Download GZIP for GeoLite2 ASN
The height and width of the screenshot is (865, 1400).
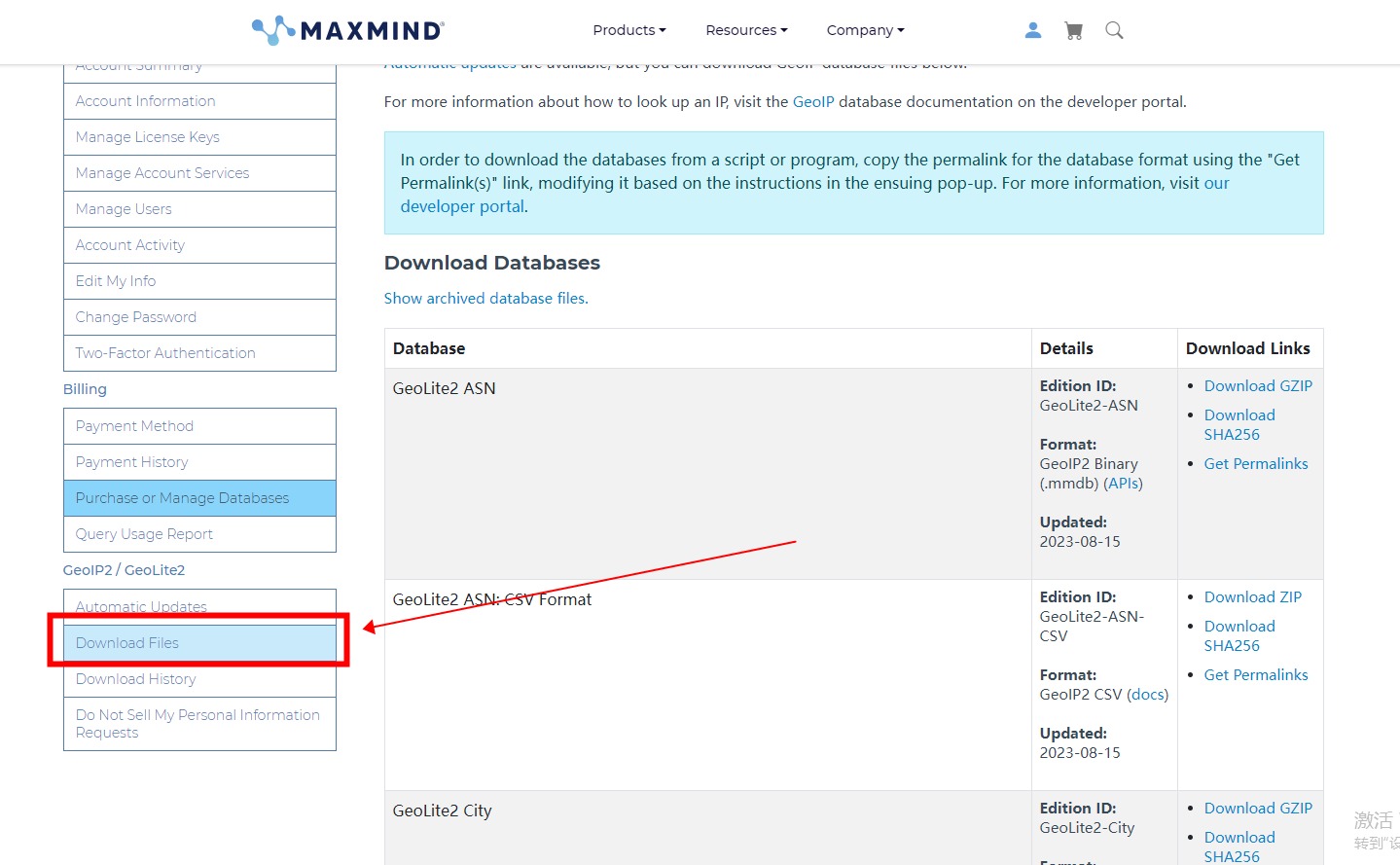pyautogui.click(x=1258, y=386)
